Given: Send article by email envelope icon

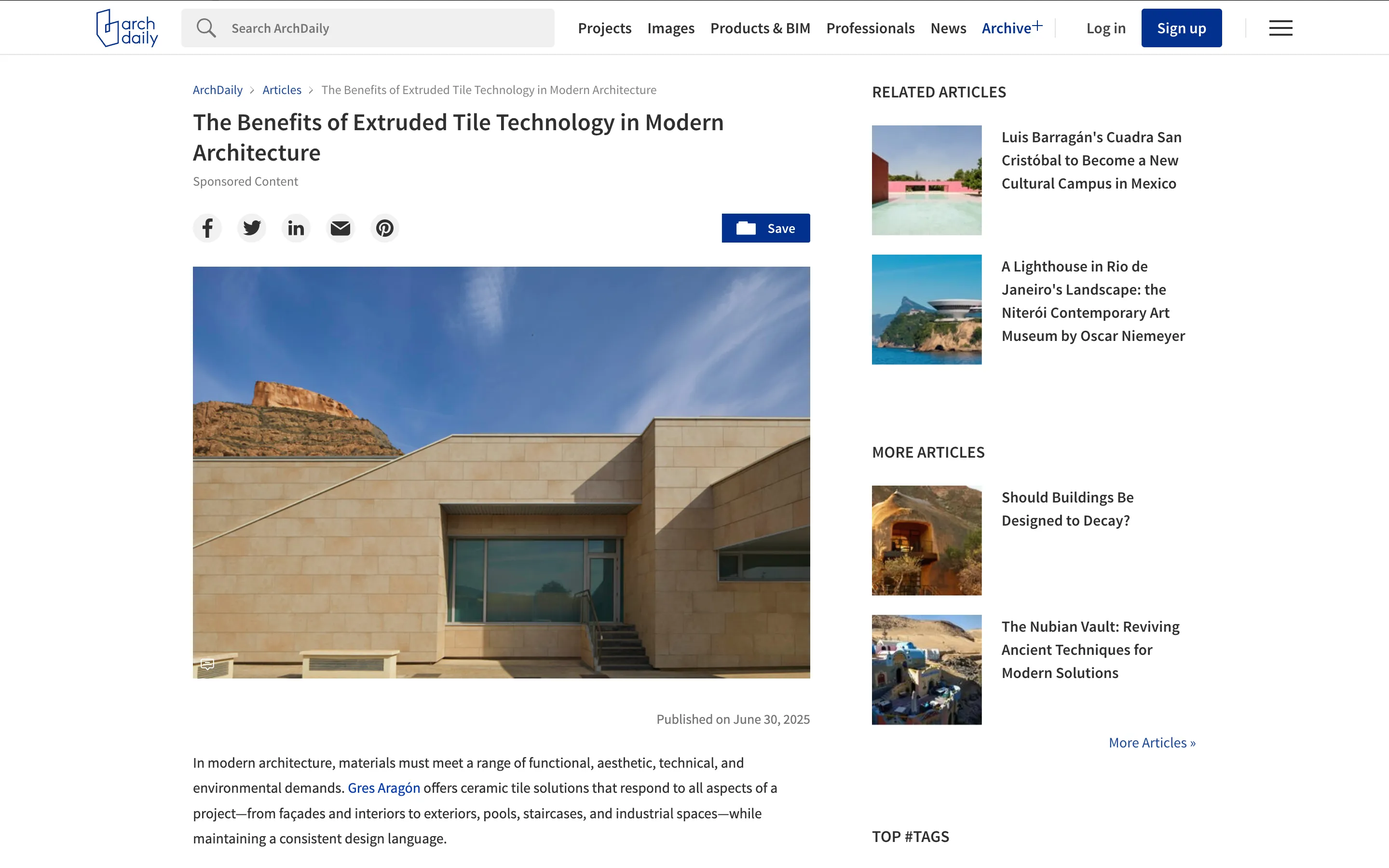Looking at the screenshot, I should point(340,228).
